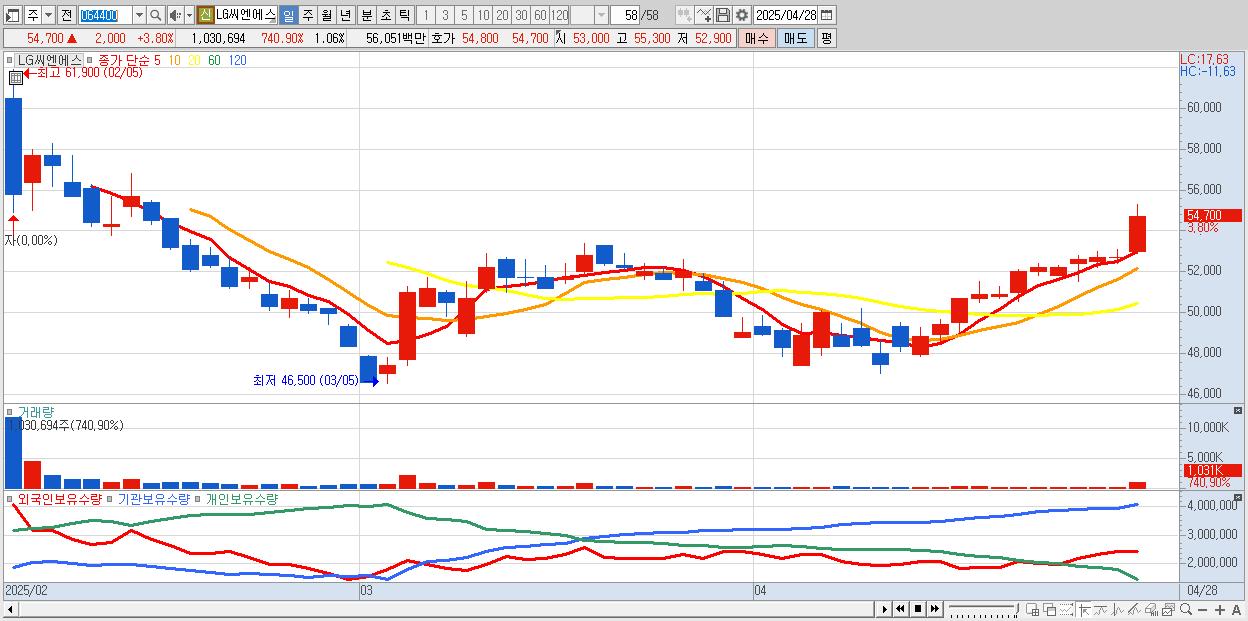Viewport: 1248px width, 621px height.
Task: Select the 일 daily period button
Action: [289, 15]
